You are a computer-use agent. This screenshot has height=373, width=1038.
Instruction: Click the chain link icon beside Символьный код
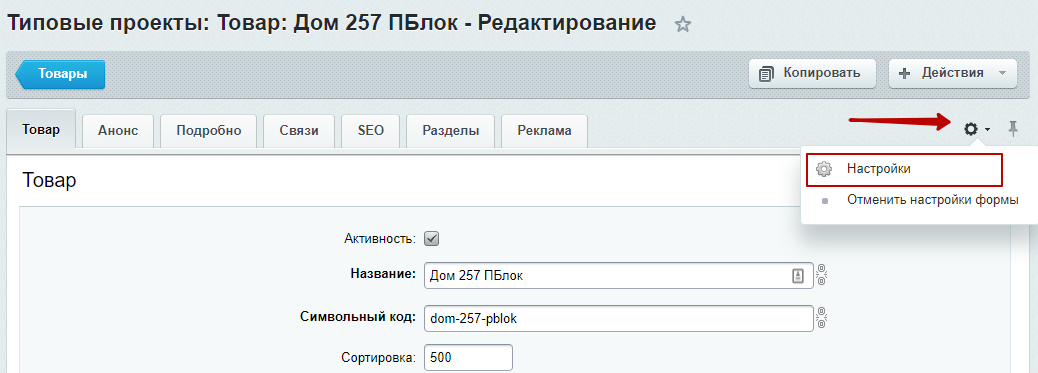822,318
